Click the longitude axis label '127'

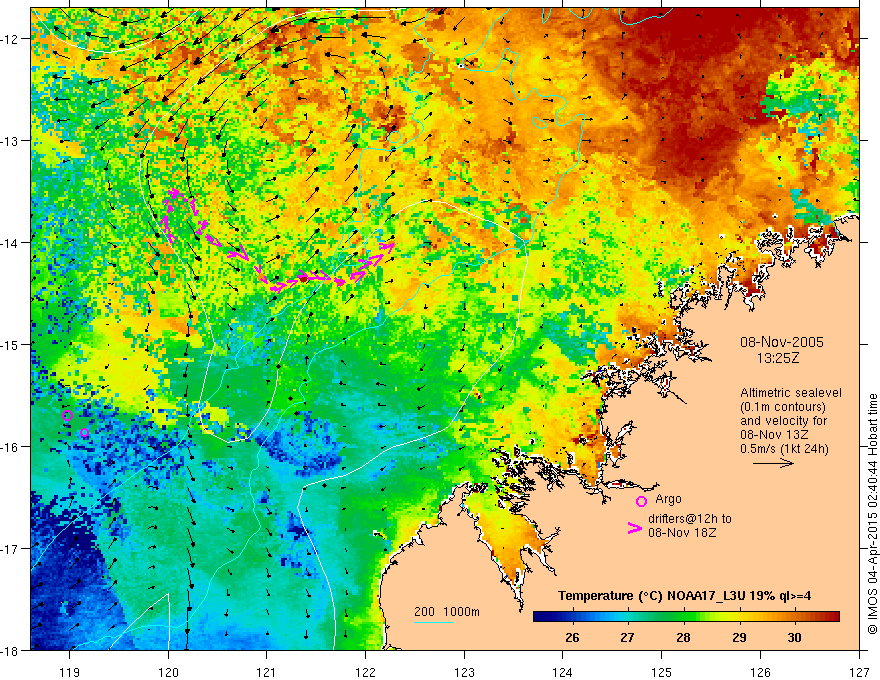(859, 672)
